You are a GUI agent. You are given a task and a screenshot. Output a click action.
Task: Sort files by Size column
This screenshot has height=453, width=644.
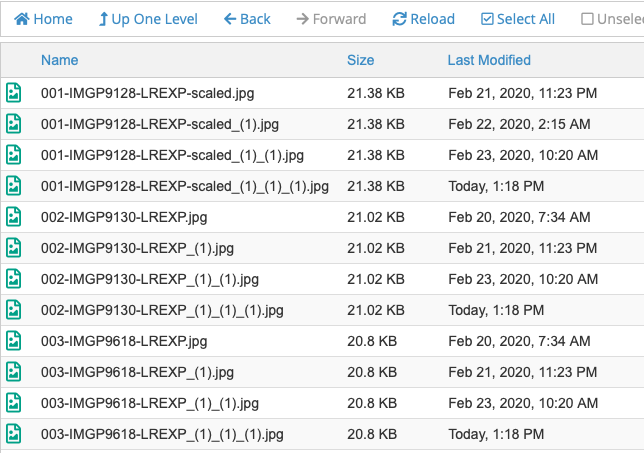tap(360, 61)
